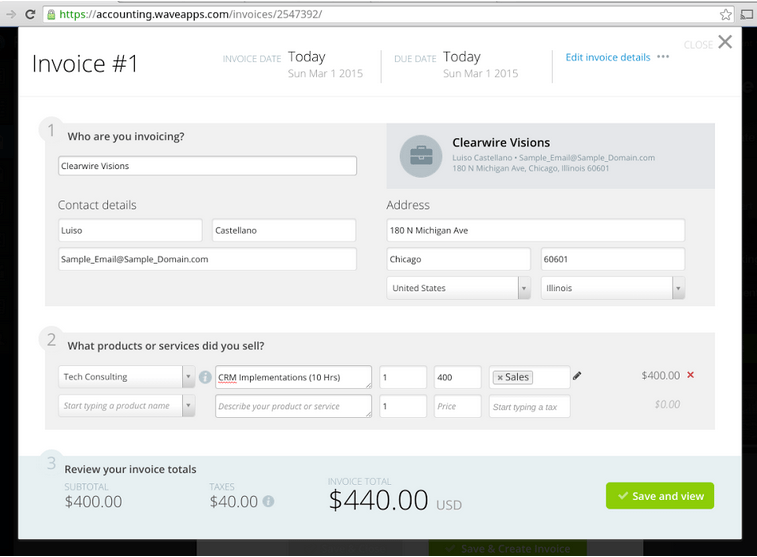Click the invoice total $440.00
Viewport: 757px width, 557px height.
[x=378, y=500]
